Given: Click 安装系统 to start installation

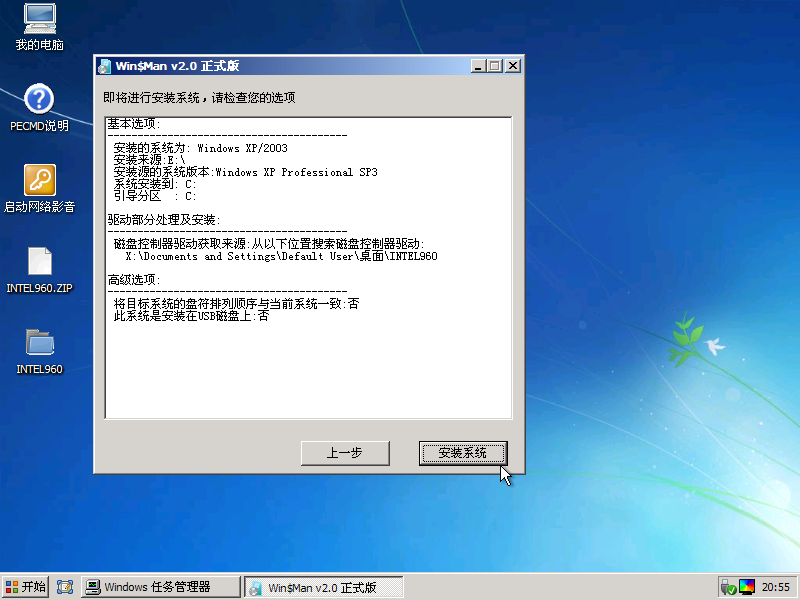Looking at the screenshot, I should 462,453.
